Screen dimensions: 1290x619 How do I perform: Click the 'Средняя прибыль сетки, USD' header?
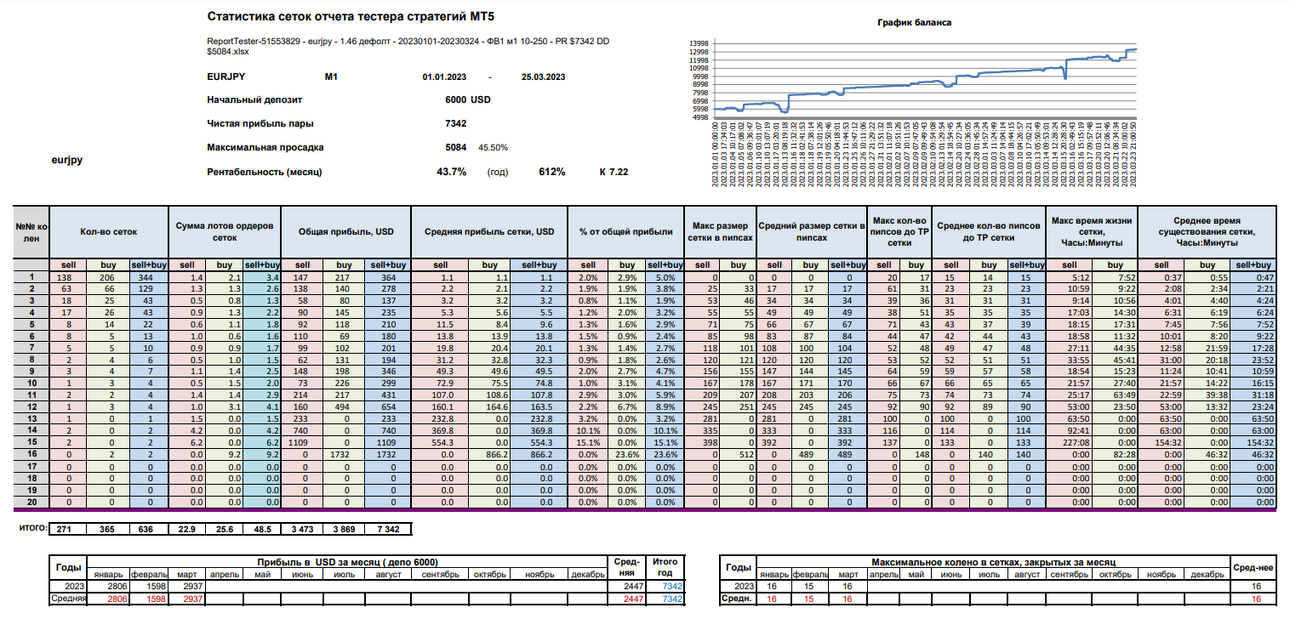click(x=489, y=231)
